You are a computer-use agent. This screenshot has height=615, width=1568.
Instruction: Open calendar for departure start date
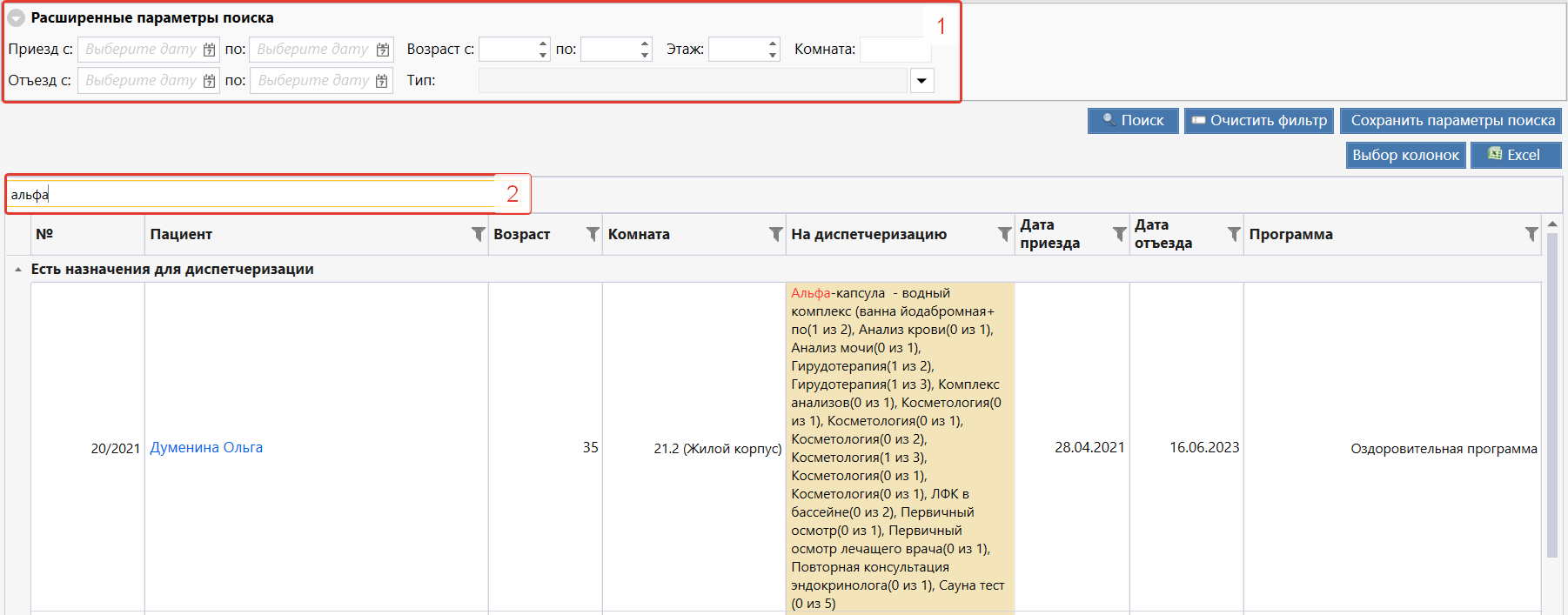[x=209, y=81]
